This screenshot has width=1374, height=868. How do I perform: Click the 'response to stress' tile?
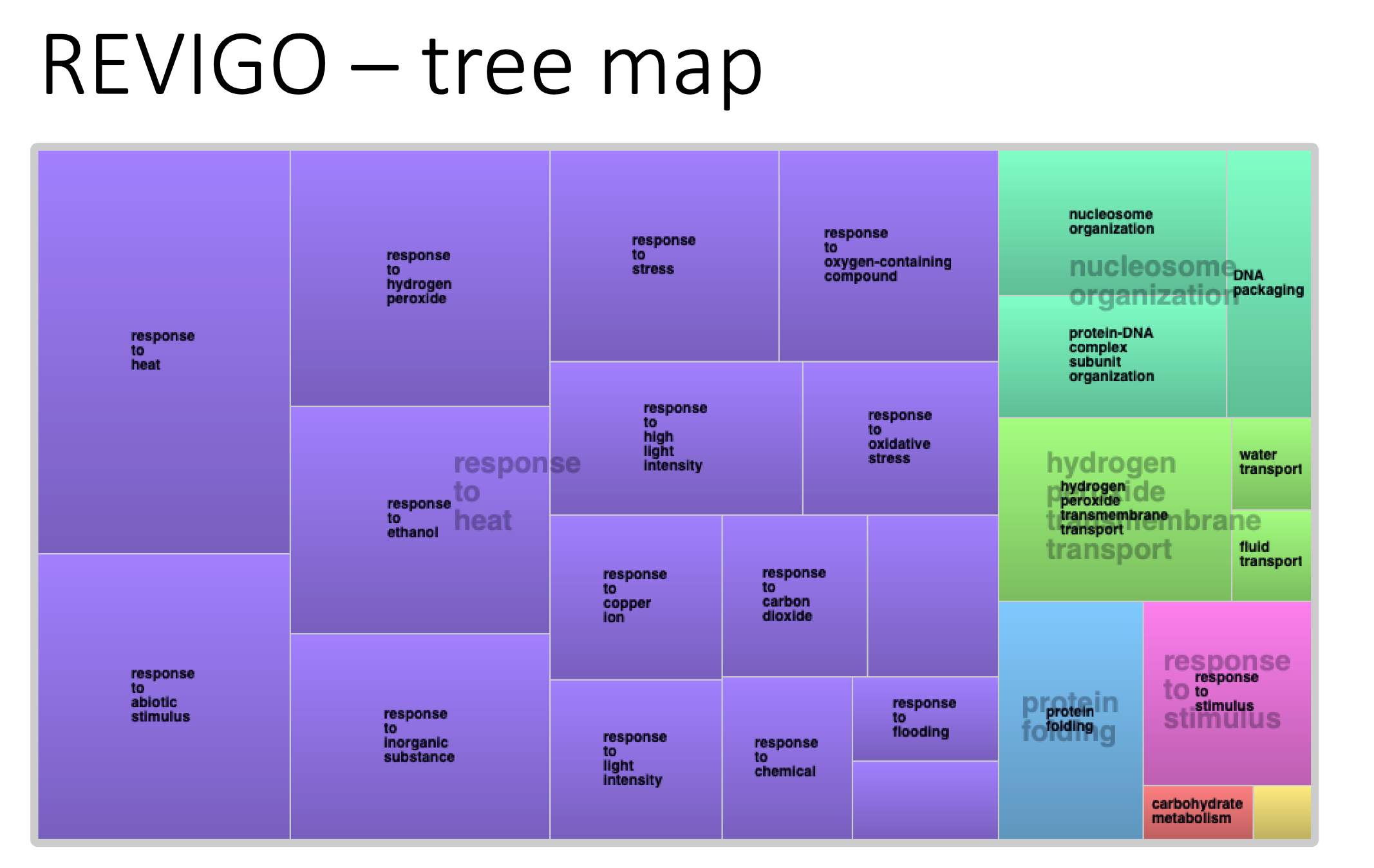tap(664, 256)
